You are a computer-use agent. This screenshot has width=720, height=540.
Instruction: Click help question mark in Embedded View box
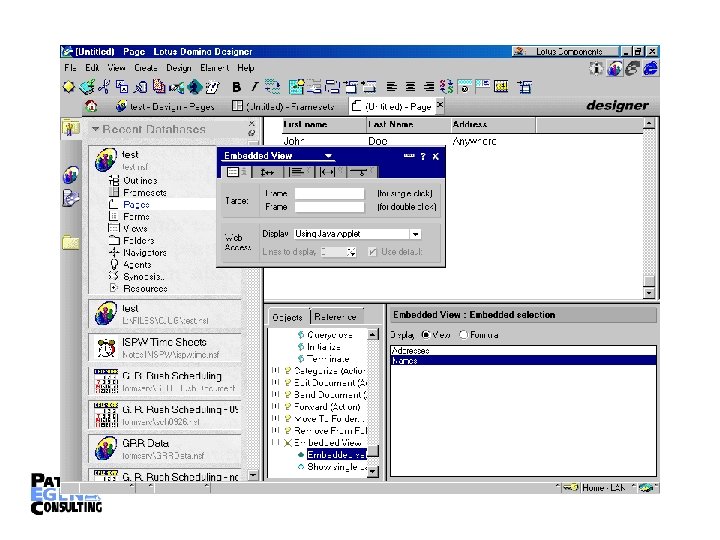pos(423,157)
